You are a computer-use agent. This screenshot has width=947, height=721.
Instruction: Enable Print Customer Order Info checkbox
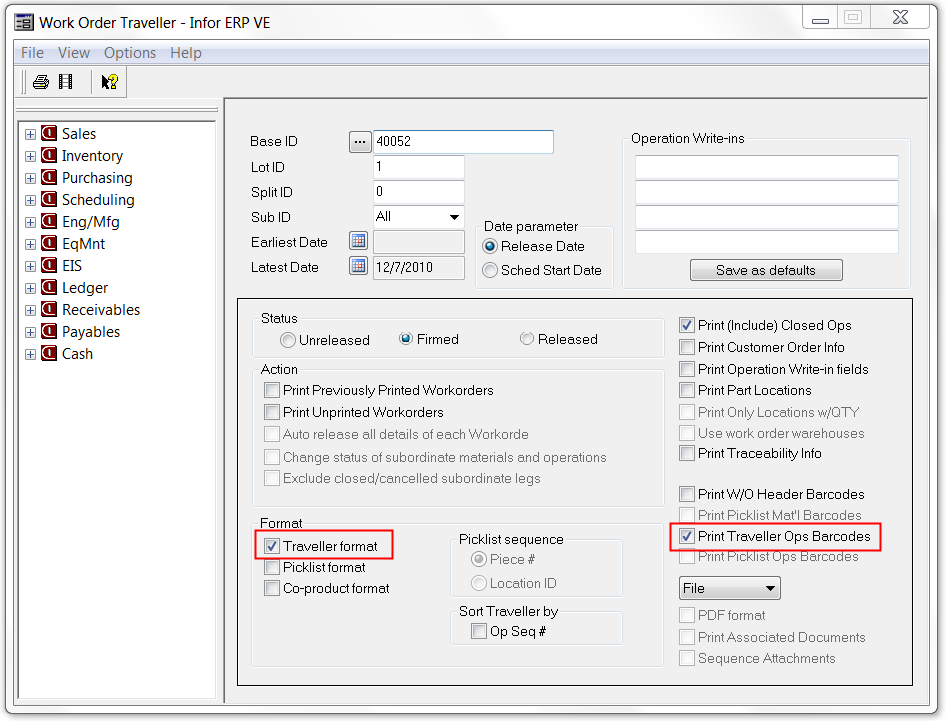[687, 347]
